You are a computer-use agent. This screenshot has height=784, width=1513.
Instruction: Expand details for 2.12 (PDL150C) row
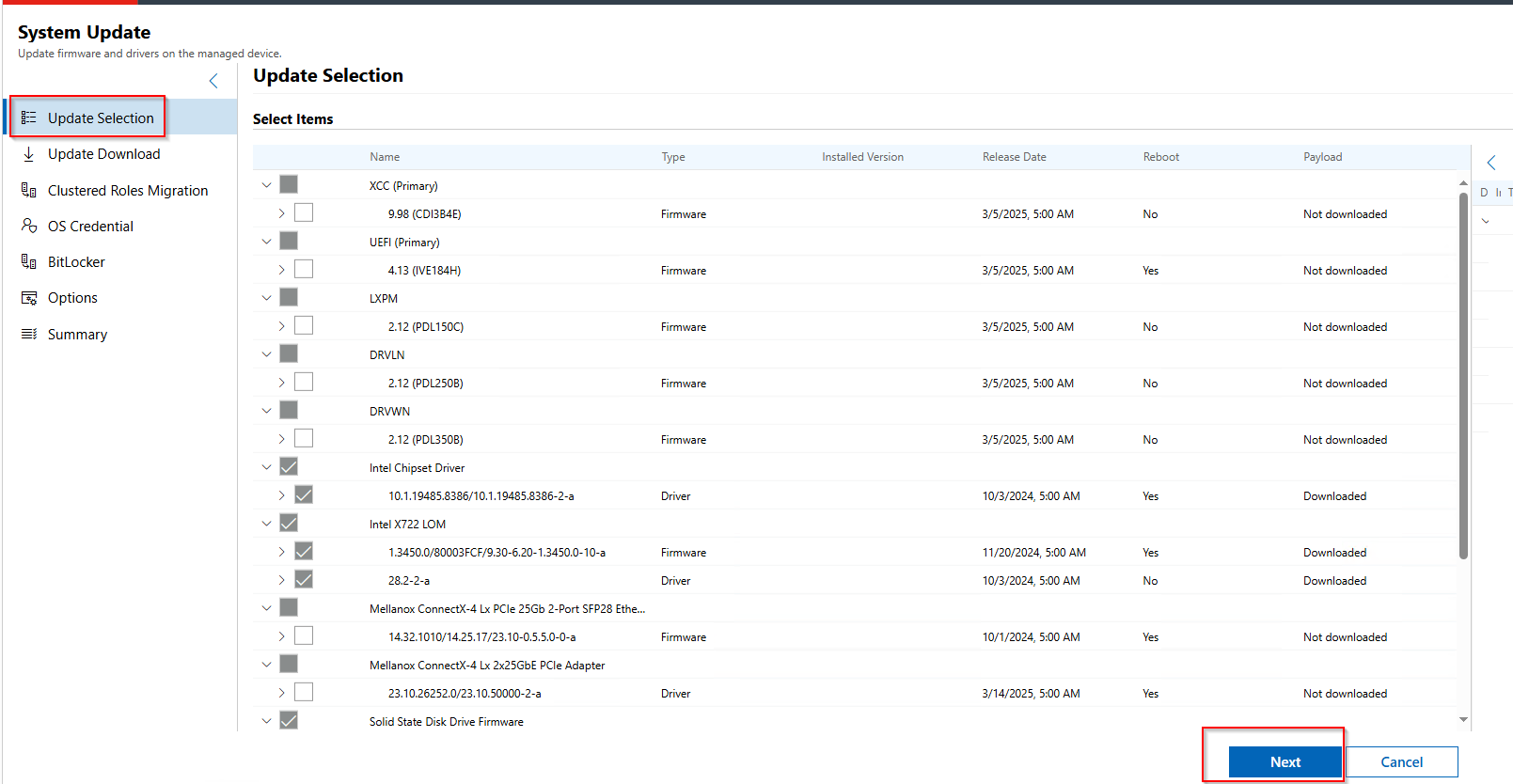pyautogui.click(x=281, y=326)
